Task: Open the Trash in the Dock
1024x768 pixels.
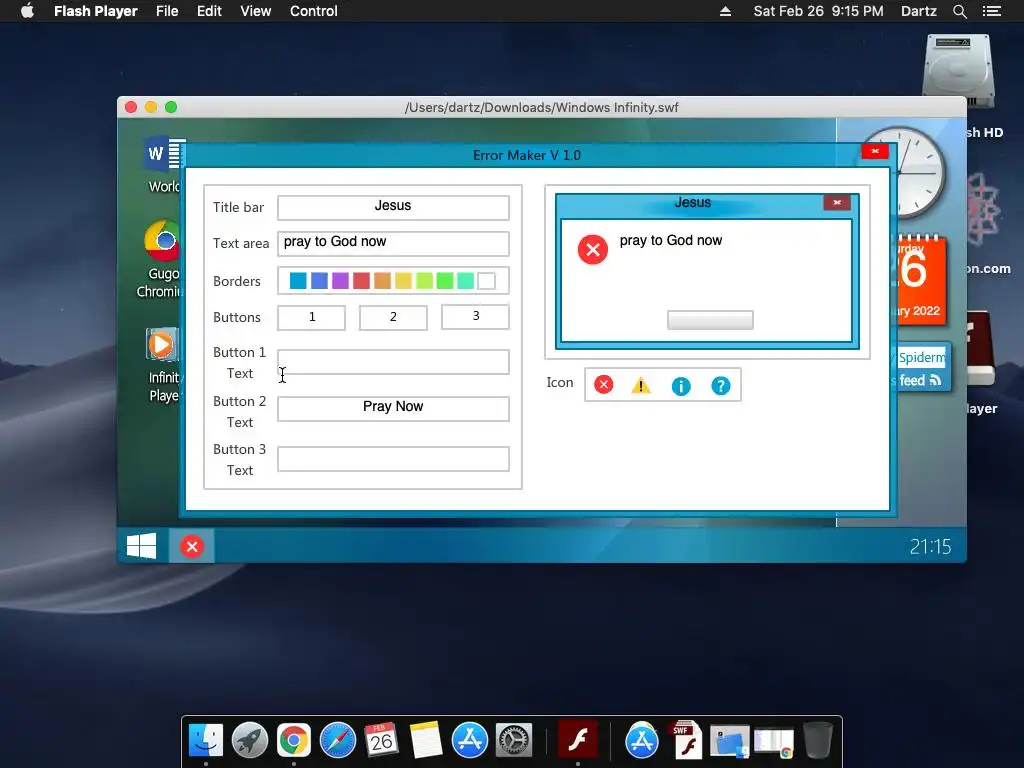Action: 818,741
